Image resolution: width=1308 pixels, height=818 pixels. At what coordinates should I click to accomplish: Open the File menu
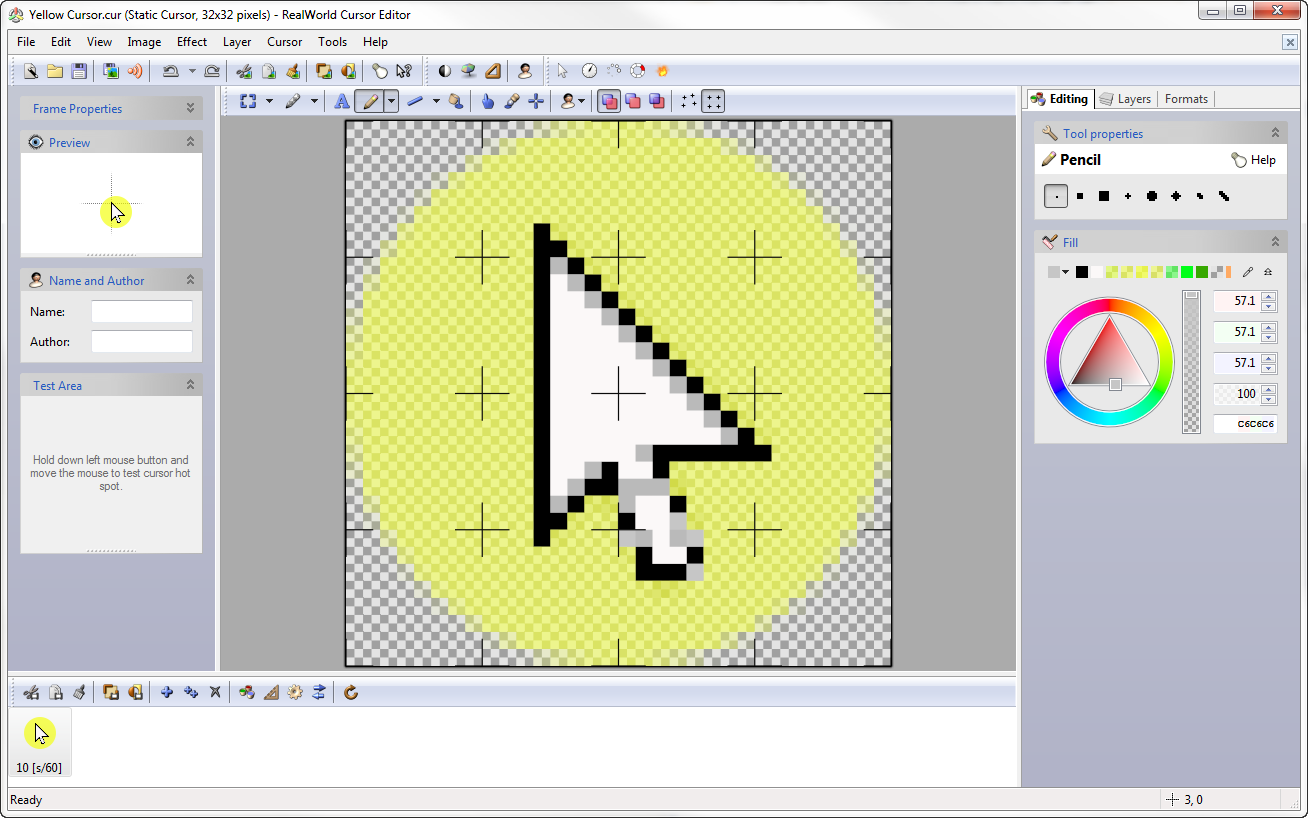pyautogui.click(x=26, y=42)
